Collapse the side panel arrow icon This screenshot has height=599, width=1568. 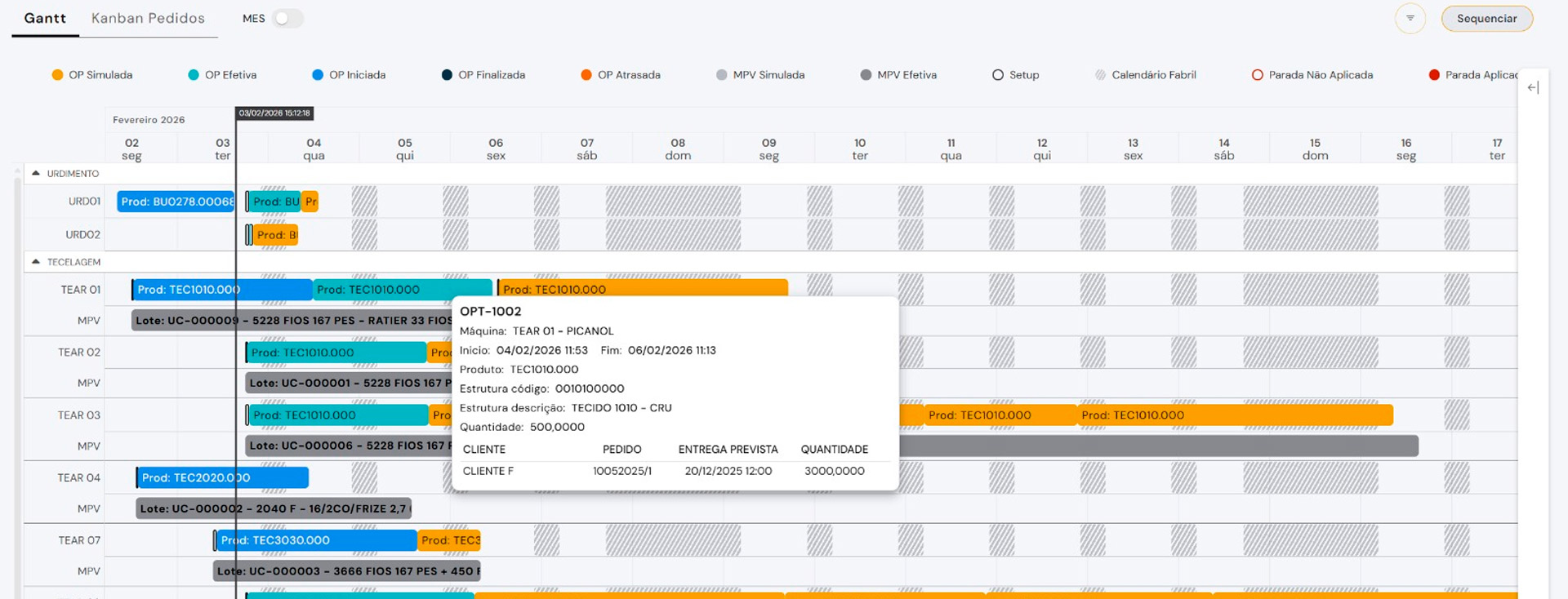click(1533, 87)
